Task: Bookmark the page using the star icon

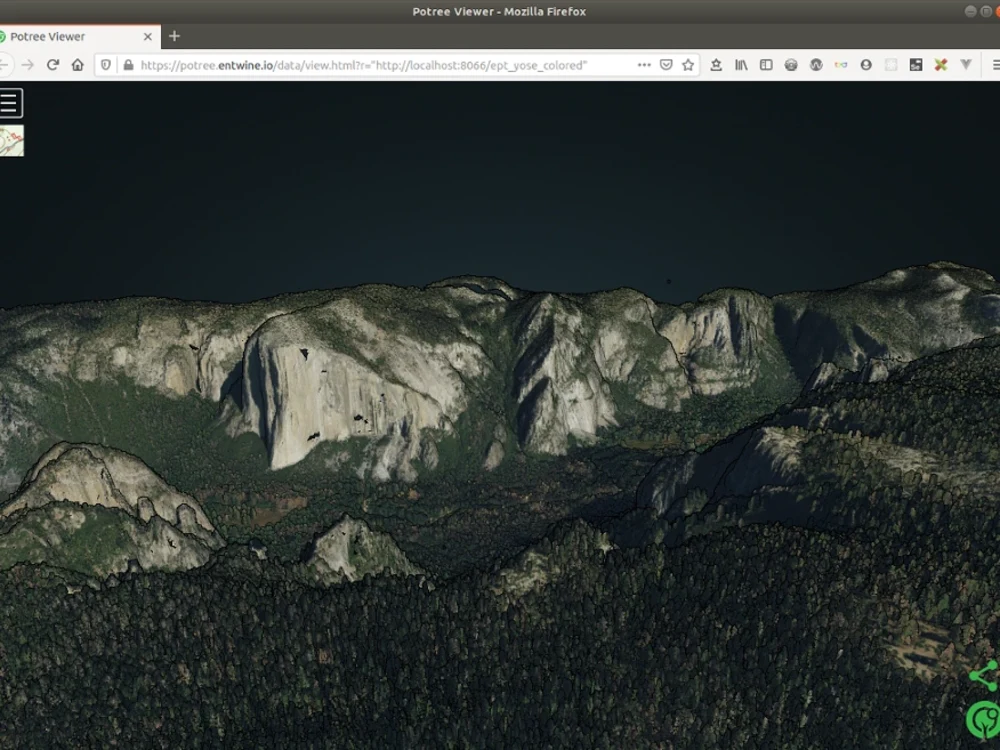Action: point(687,63)
